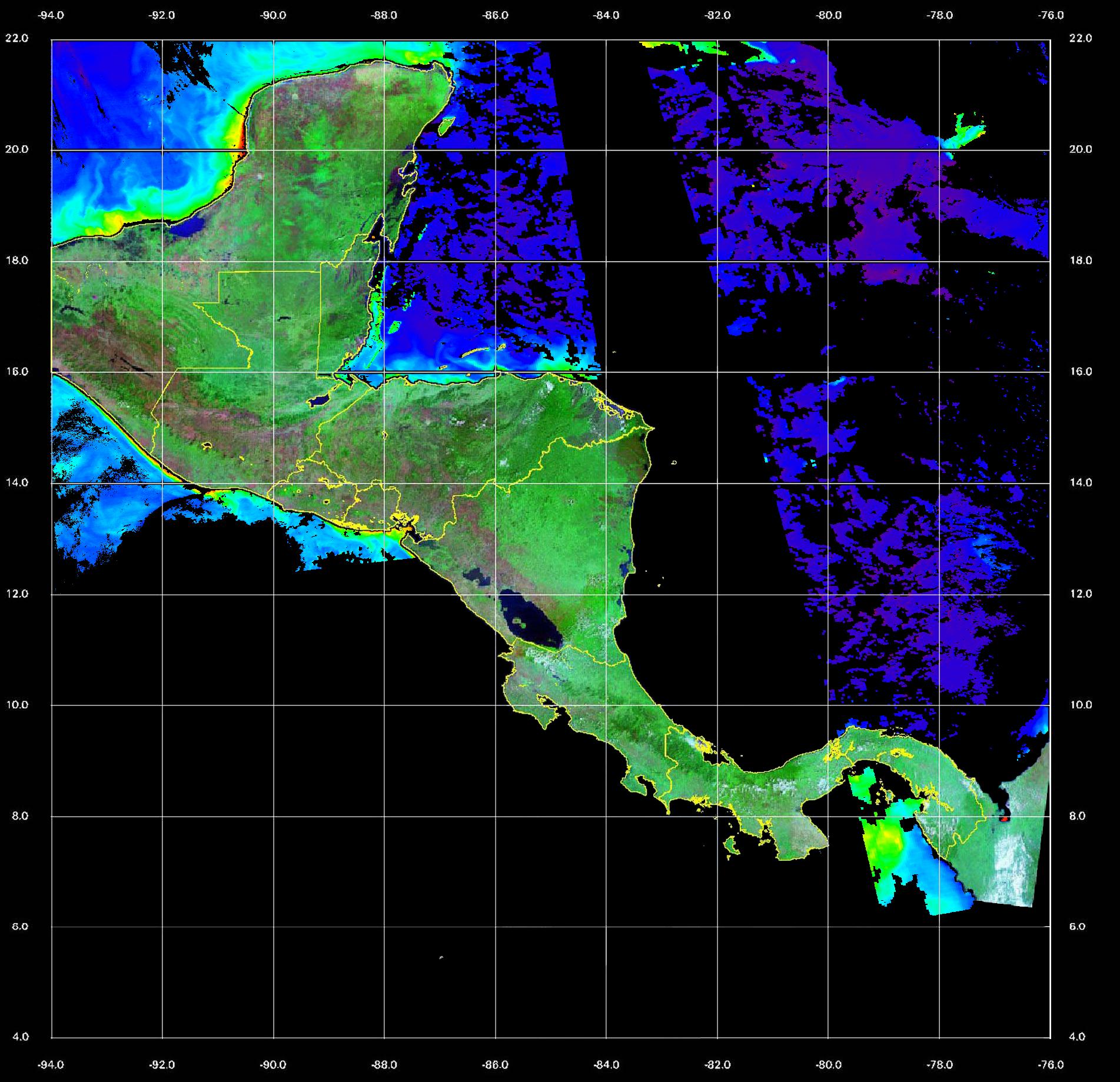Viewport: 1120px width, 1082px height.
Task: Click the -86.0 longitude label along the bottom axis
Action: (x=495, y=1065)
